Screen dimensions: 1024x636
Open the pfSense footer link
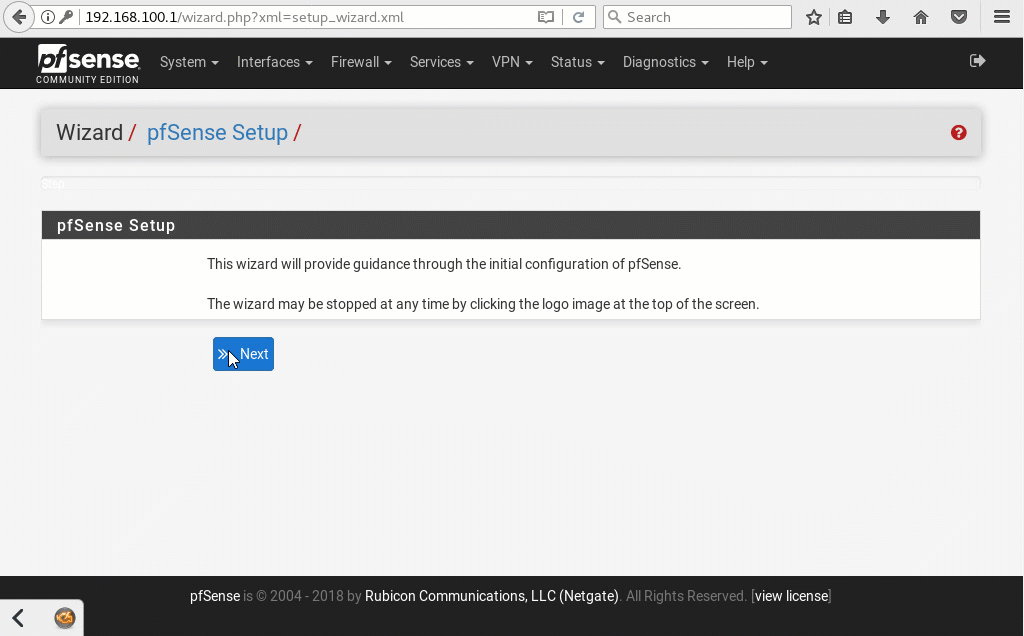pyautogui.click(x=215, y=596)
